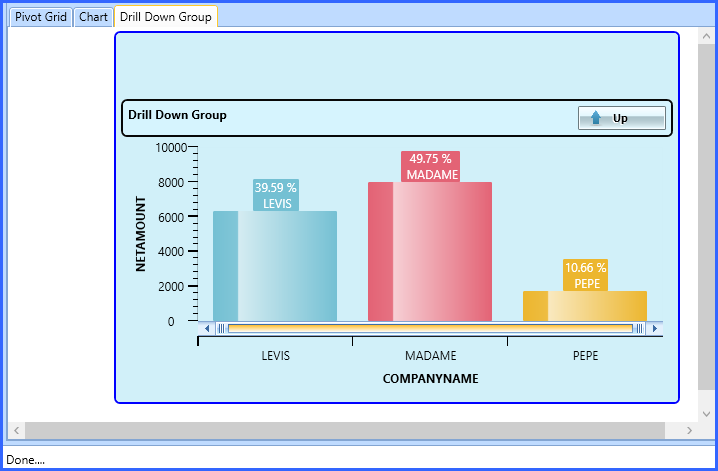Click the blue up-arrow icon on the Up button
This screenshot has width=718, height=471.
[x=595, y=118]
